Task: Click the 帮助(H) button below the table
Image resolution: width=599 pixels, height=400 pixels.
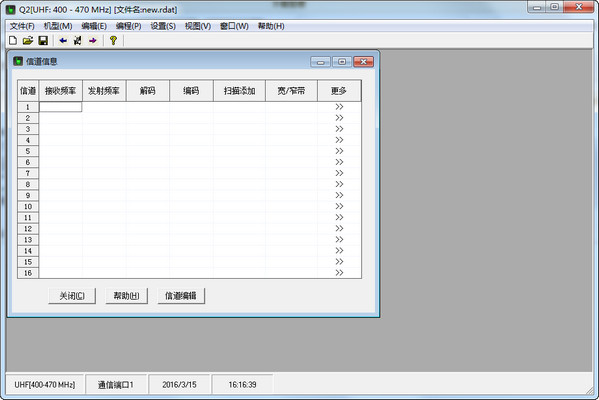Action: [x=126, y=296]
